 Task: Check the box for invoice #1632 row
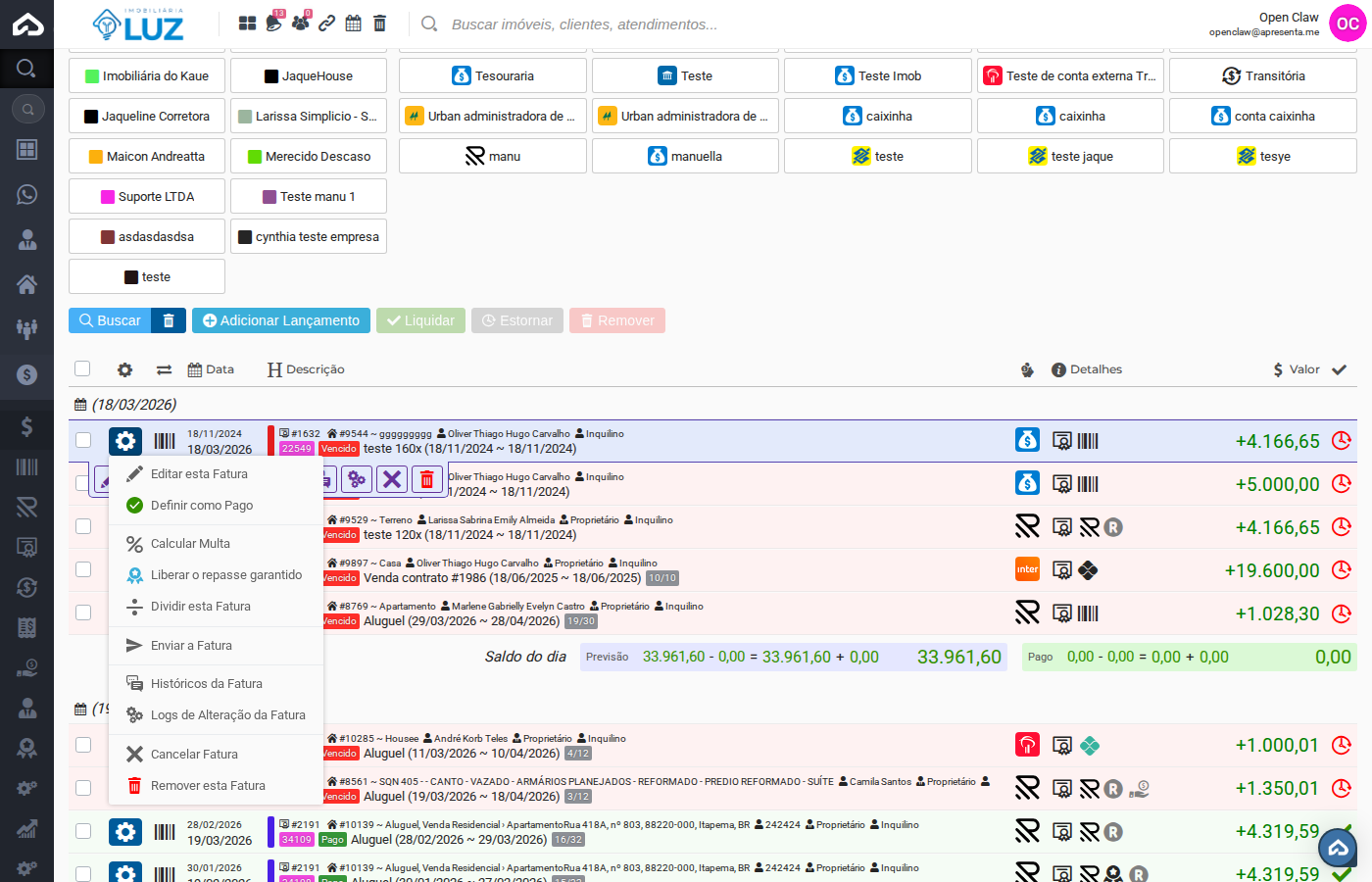click(x=83, y=441)
